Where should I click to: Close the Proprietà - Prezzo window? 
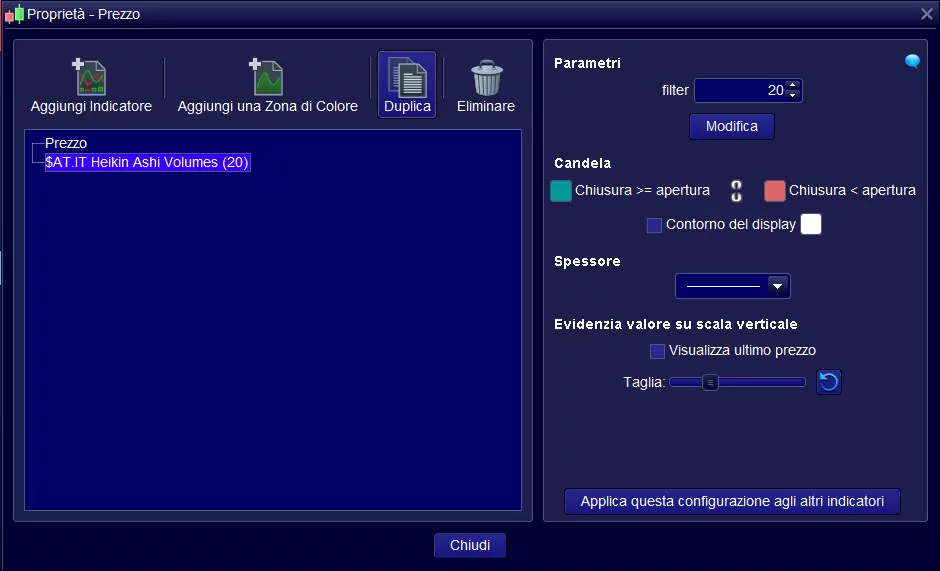[926, 14]
